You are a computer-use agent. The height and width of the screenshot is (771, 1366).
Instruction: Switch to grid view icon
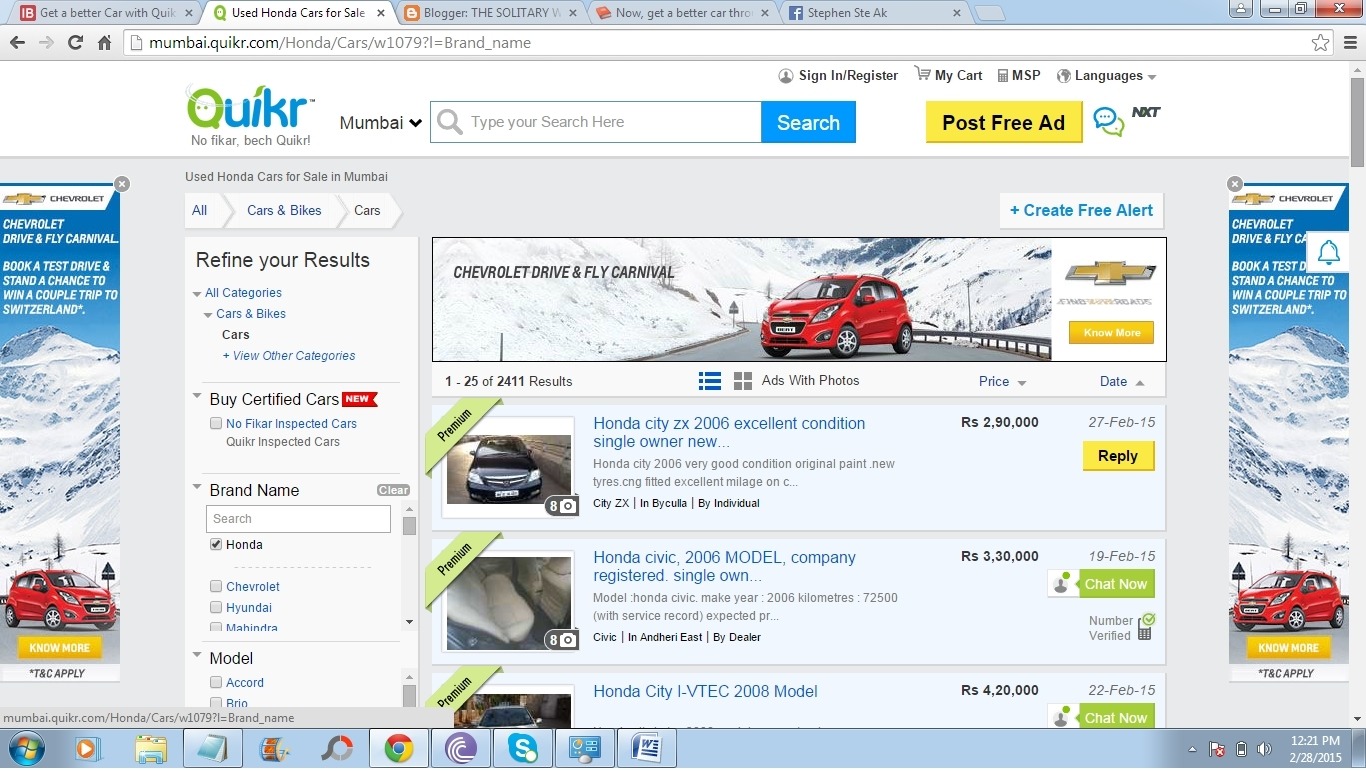coord(742,381)
